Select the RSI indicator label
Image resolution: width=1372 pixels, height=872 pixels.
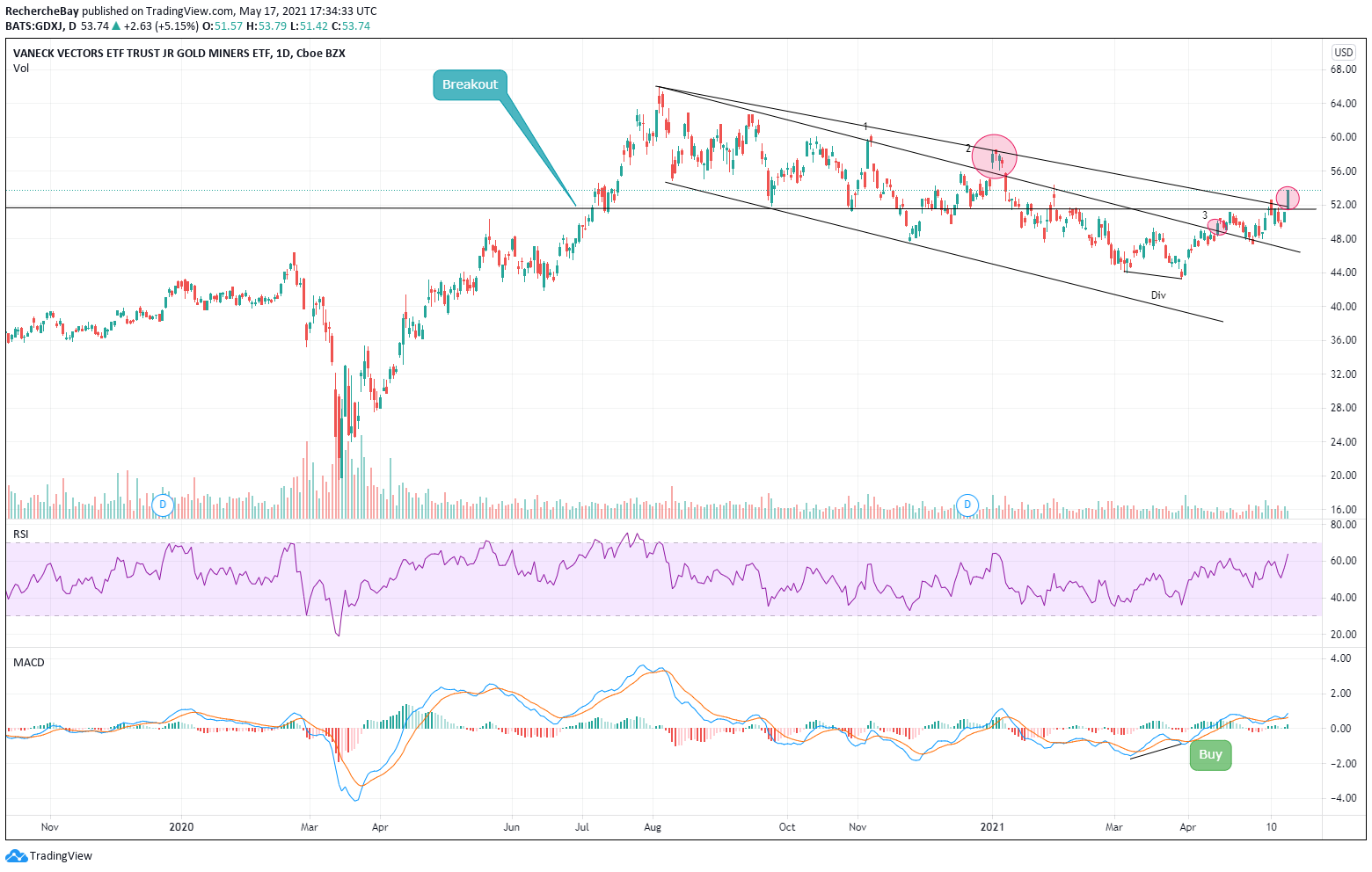(21, 534)
